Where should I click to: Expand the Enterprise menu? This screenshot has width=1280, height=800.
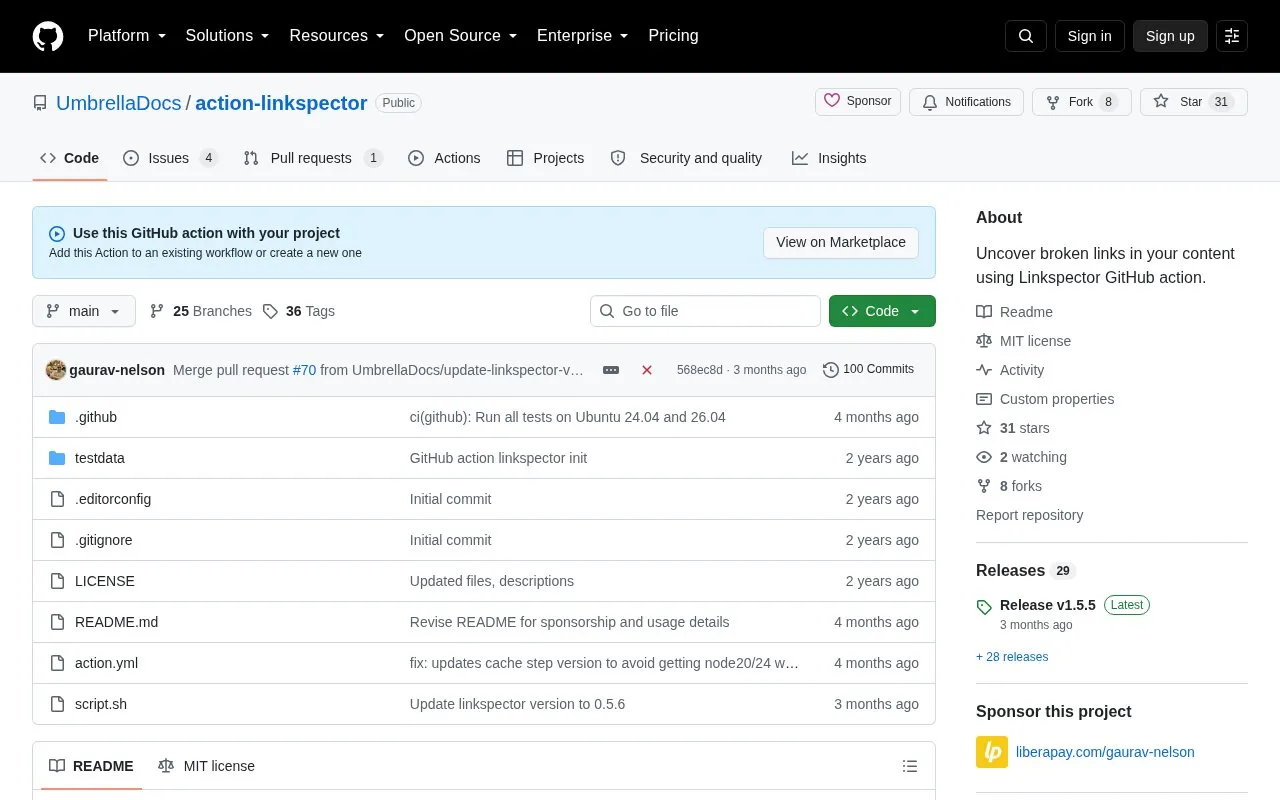(x=583, y=36)
